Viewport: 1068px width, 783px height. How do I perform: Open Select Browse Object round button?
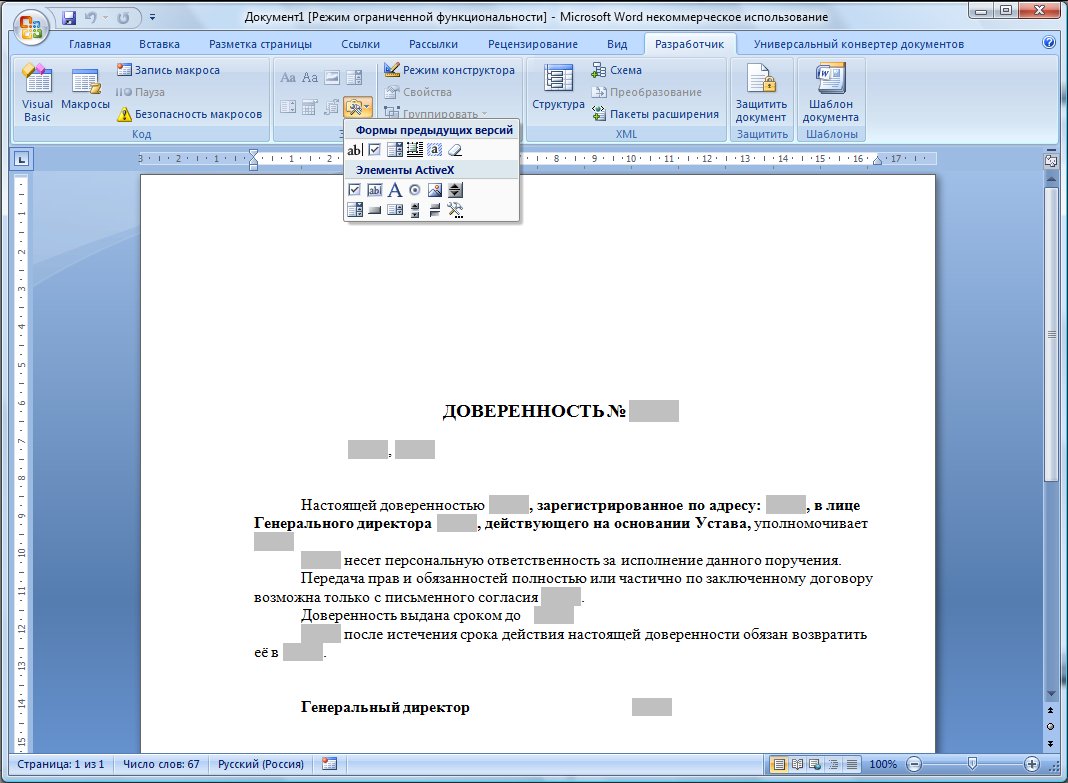point(1050,726)
